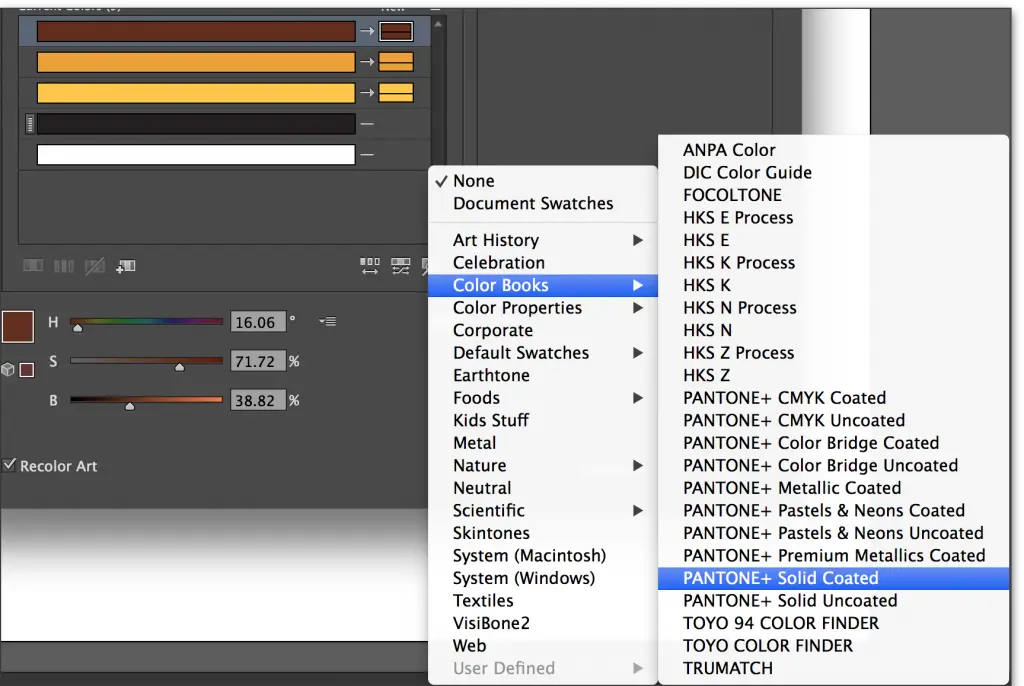Click the randomly change saturation and brightness icon
Screen dimensions: 1024x686
pos(400,266)
